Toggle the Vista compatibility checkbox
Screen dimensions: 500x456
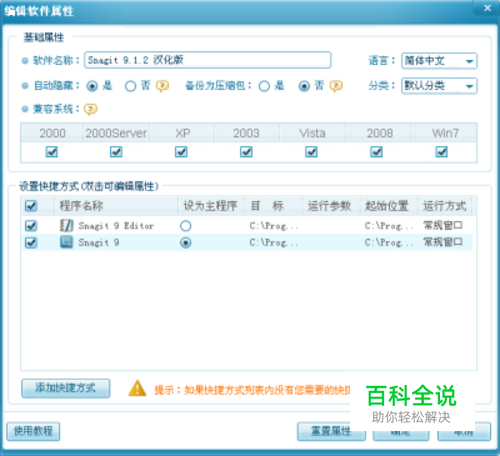click(311, 152)
